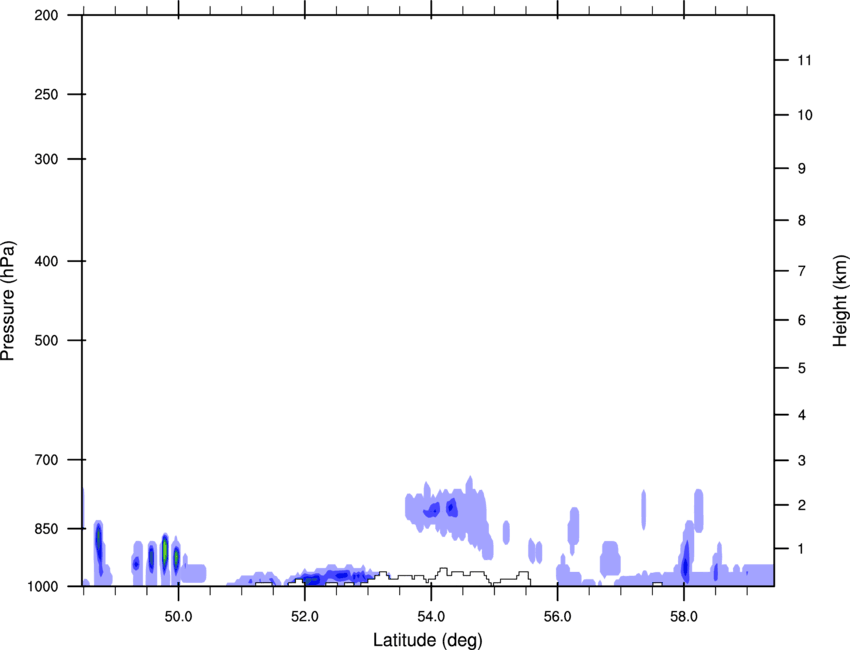This screenshot has height=650, width=850.
Task: Click the dark blue column at 58 degrees
Action: pos(685,563)
